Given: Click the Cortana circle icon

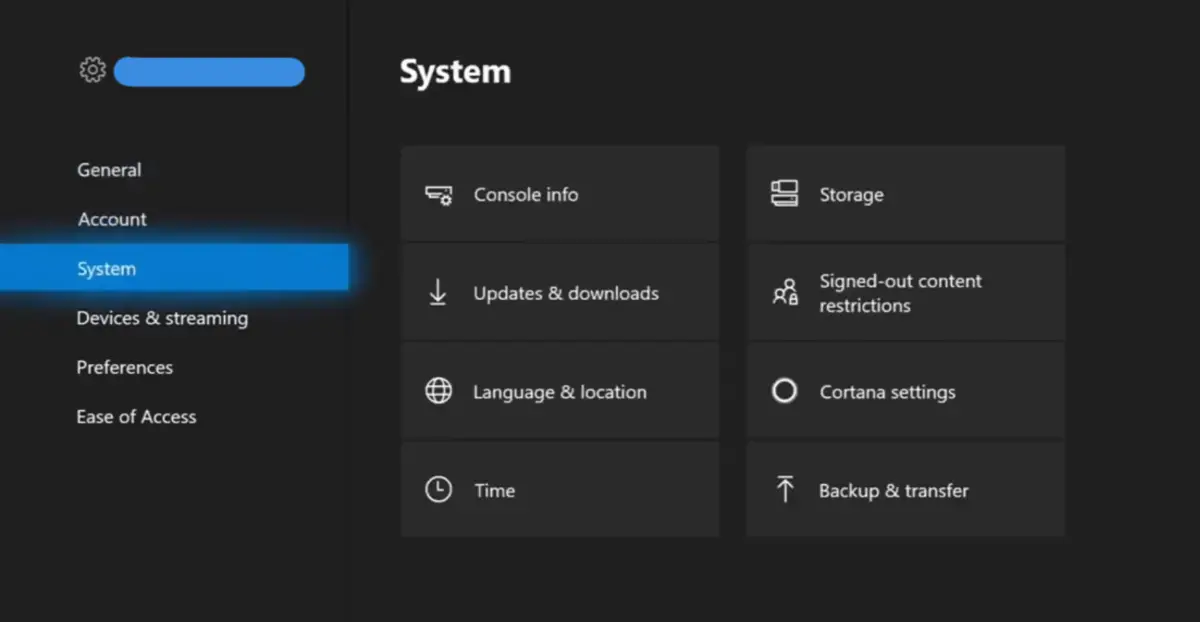Looking at the screenshot, I should point(785,391).
